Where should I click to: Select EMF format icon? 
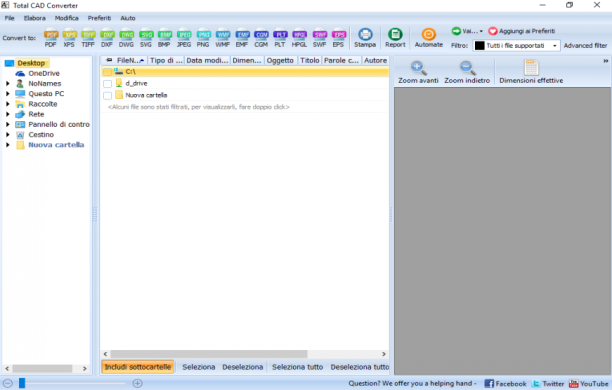242,38
